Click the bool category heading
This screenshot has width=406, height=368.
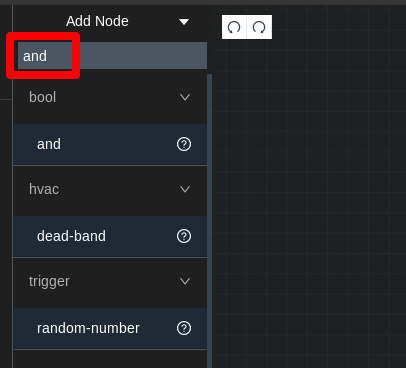point(42,97)
